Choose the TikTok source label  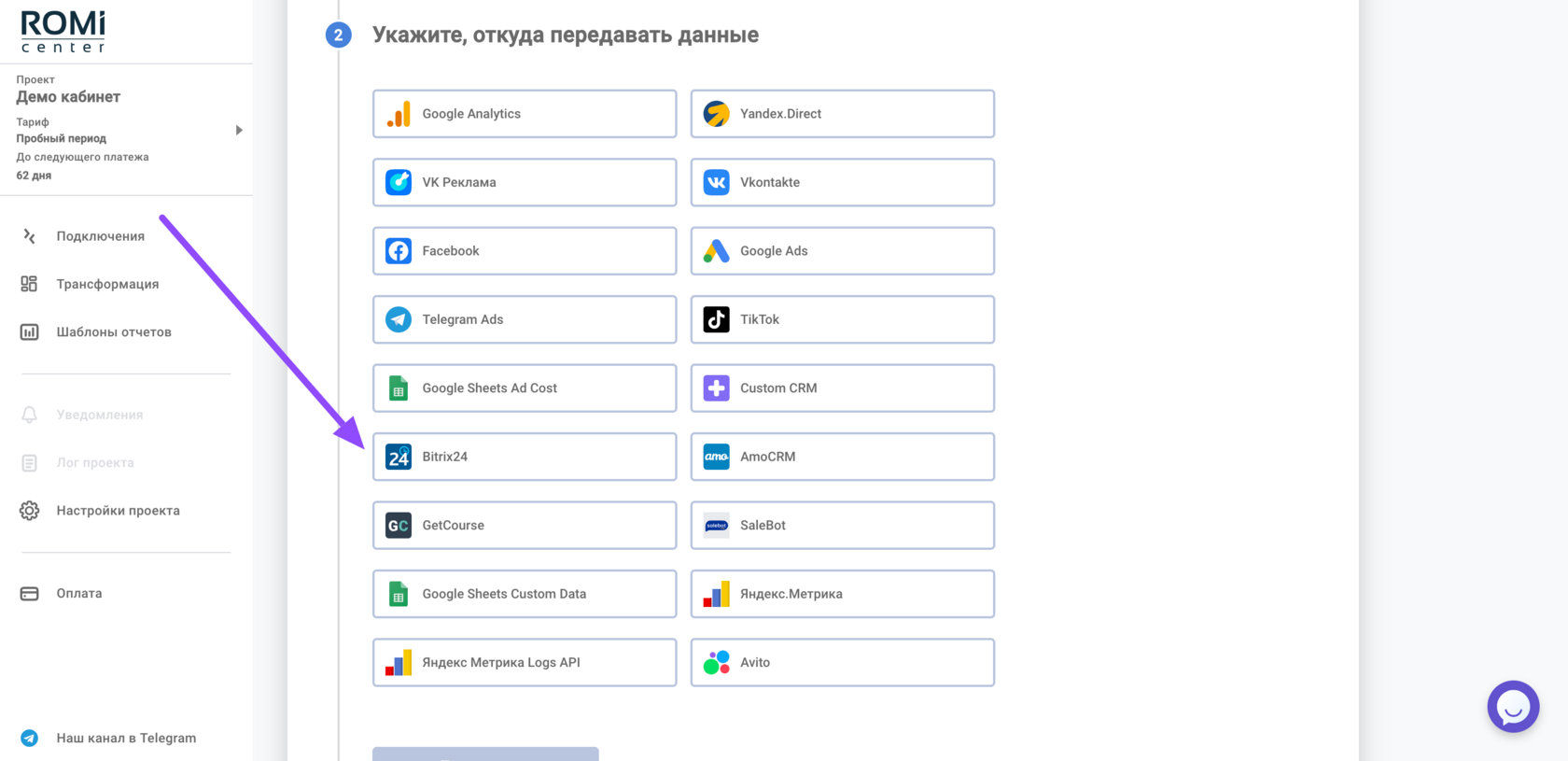(760, 319)
